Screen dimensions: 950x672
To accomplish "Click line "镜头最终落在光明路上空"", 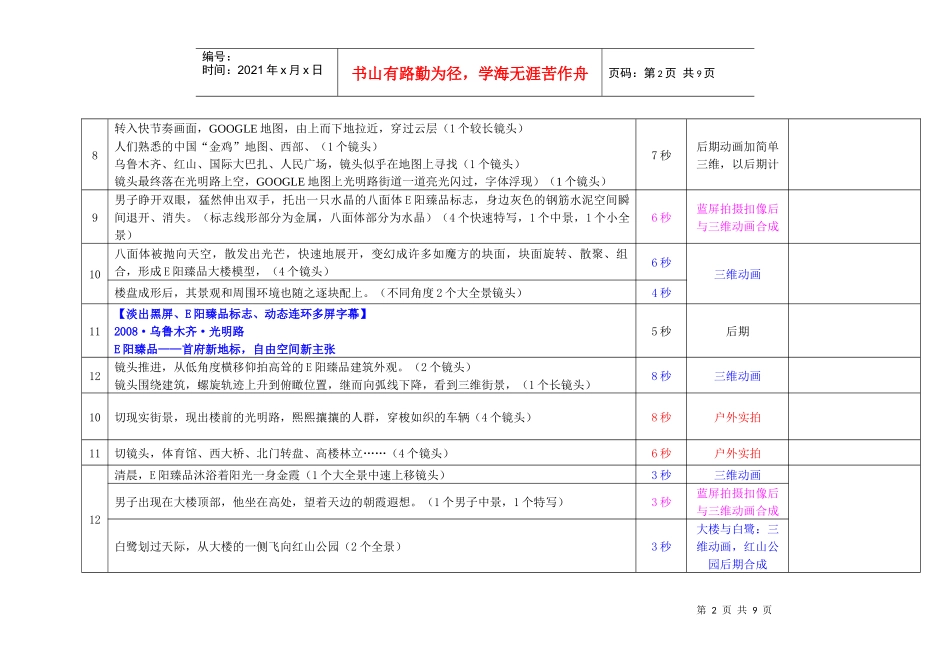I will [360, 181].
